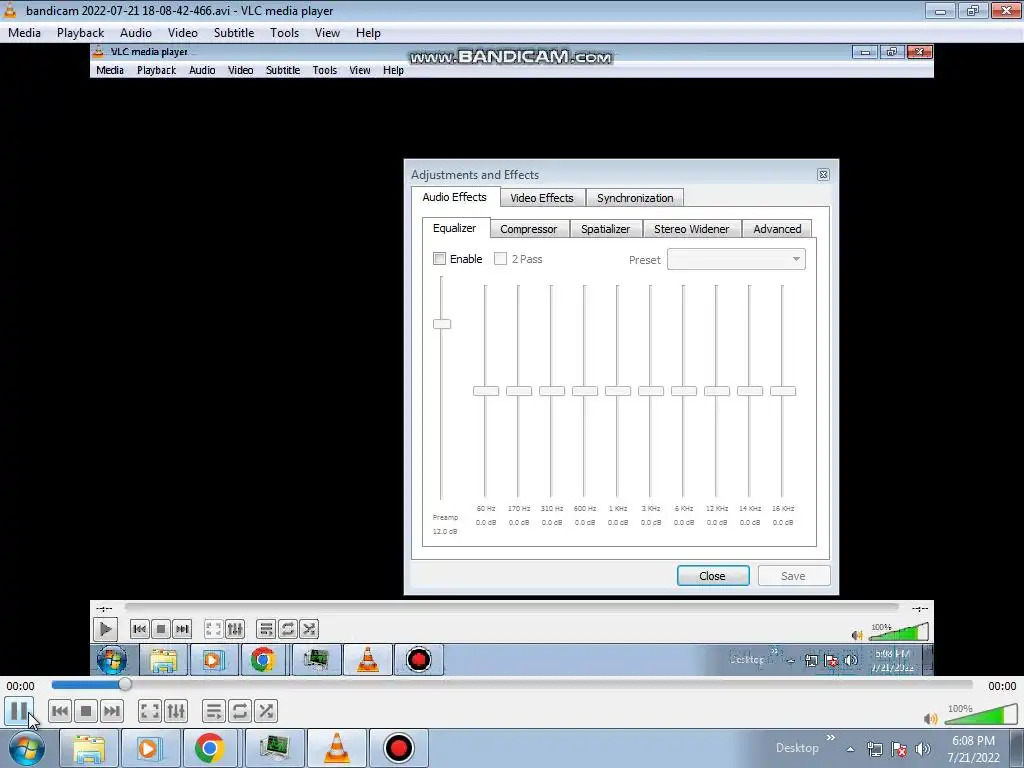This screenshot has width=1024, height=768.
Task: Click the network tray icon
Action: click(x=874, y=749)
